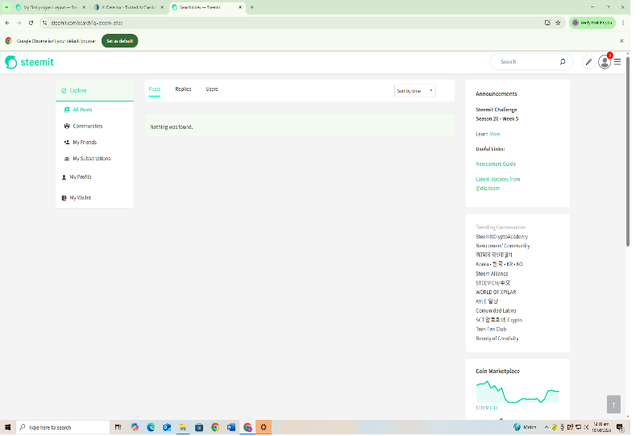The width and height of the screenshot is (640, 436).
Task: Open My Wallet in the sidebar
Action: [x=76, y=198]
